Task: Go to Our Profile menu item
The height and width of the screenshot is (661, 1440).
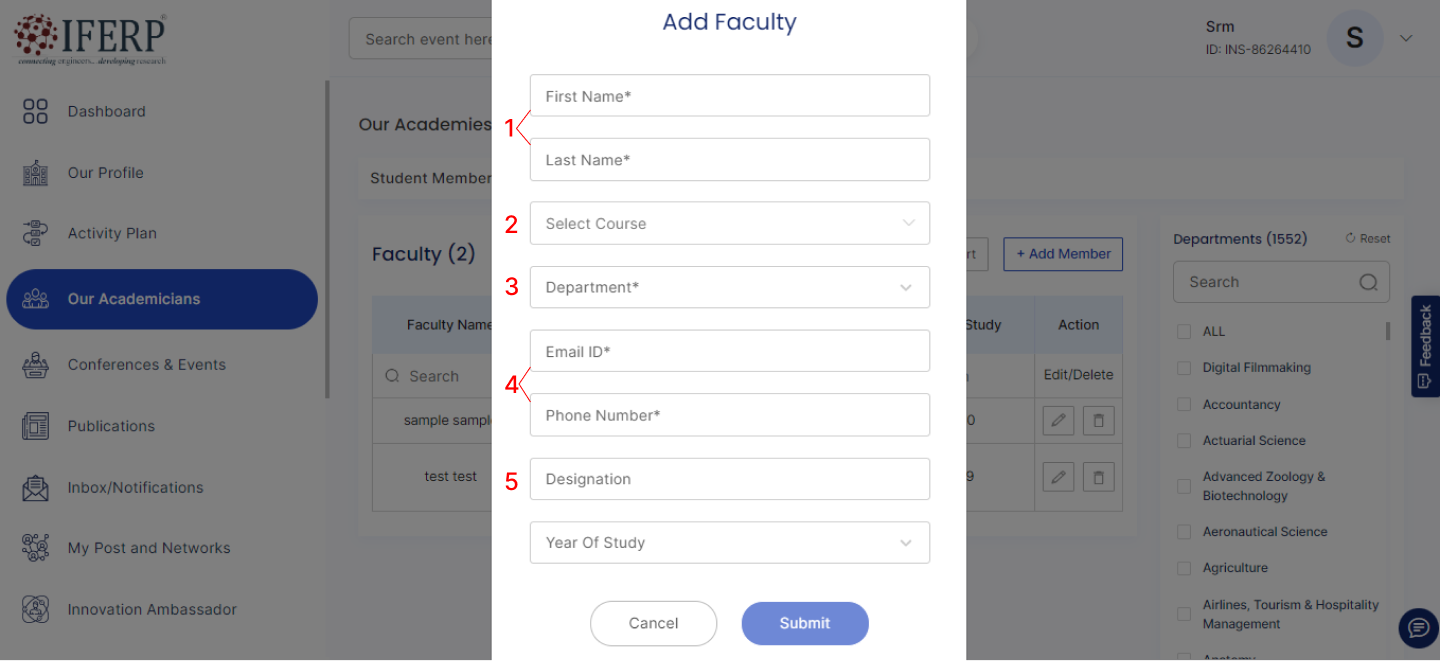Action: tap(105, 173)
